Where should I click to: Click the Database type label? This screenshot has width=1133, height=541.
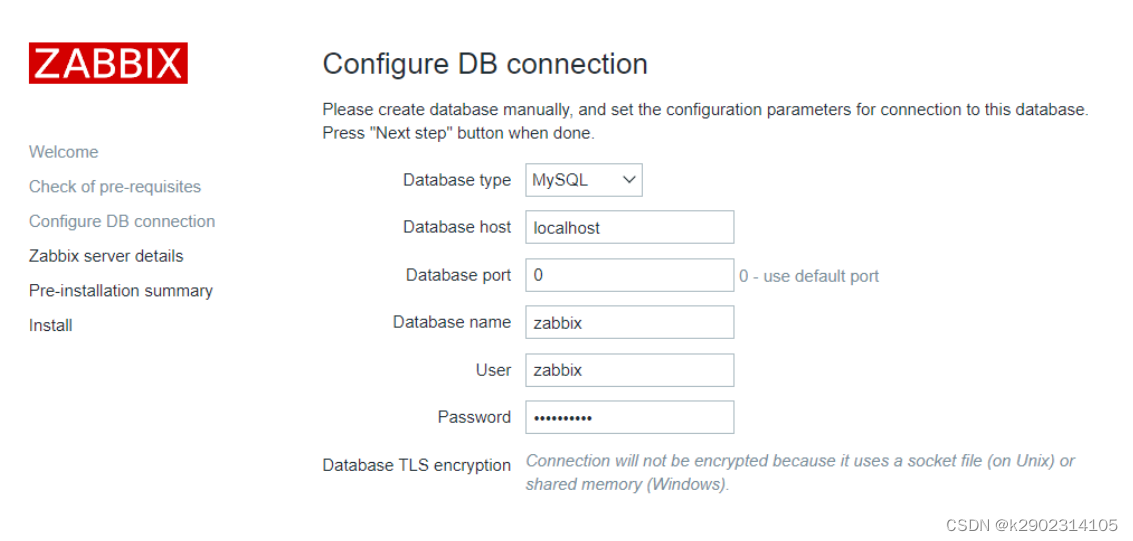457,180
